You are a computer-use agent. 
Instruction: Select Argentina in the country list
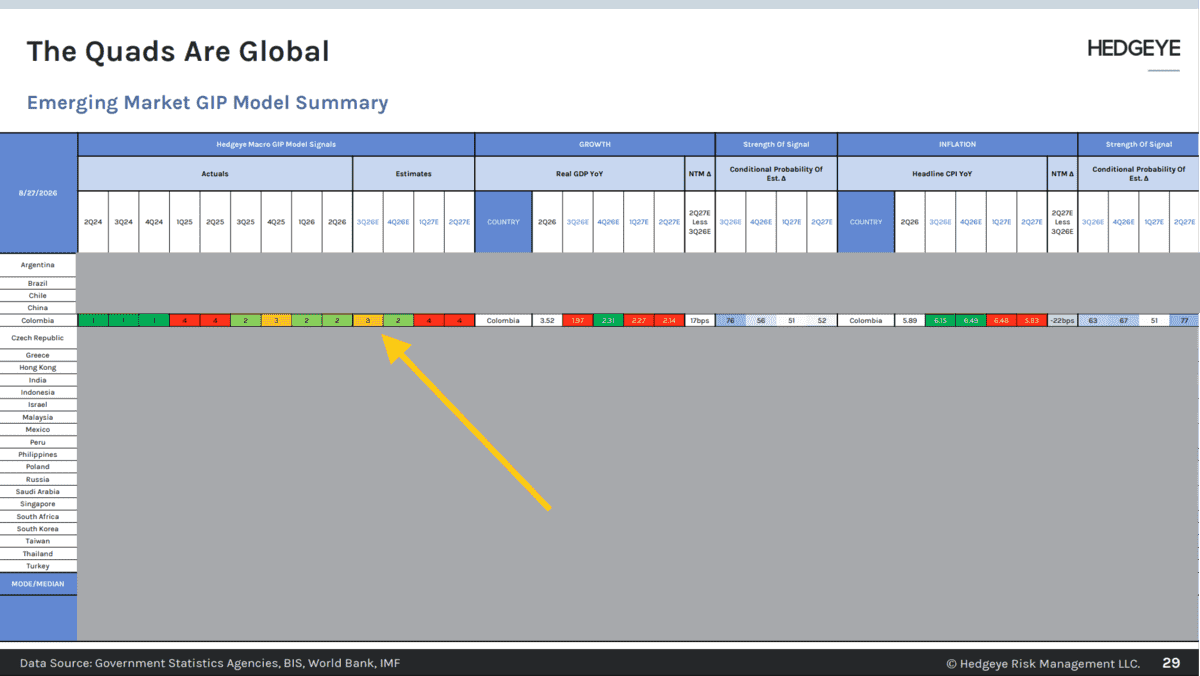pyautogui.click(x=38, y=266)
